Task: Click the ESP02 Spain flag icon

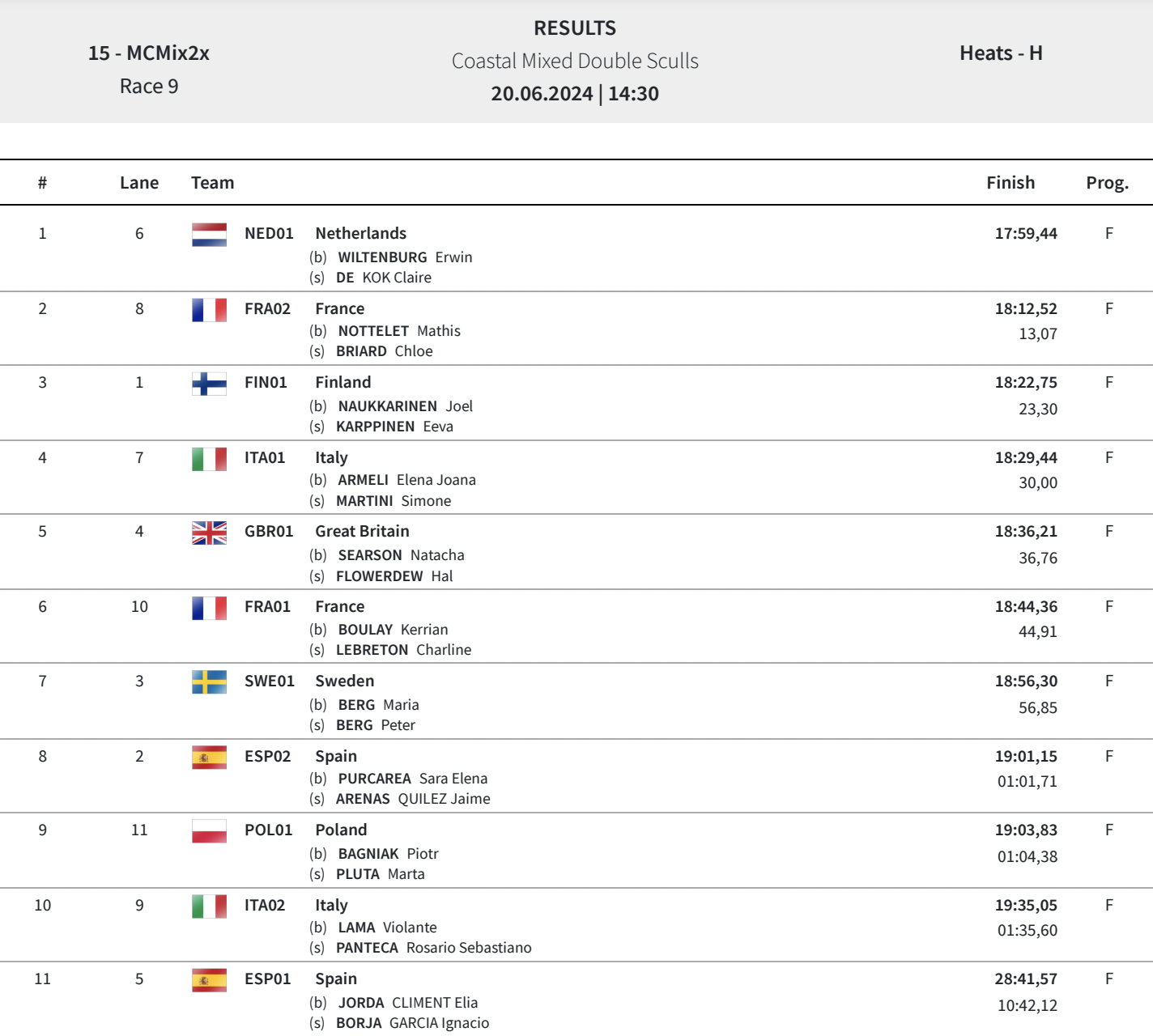Action: click(209, 758)
